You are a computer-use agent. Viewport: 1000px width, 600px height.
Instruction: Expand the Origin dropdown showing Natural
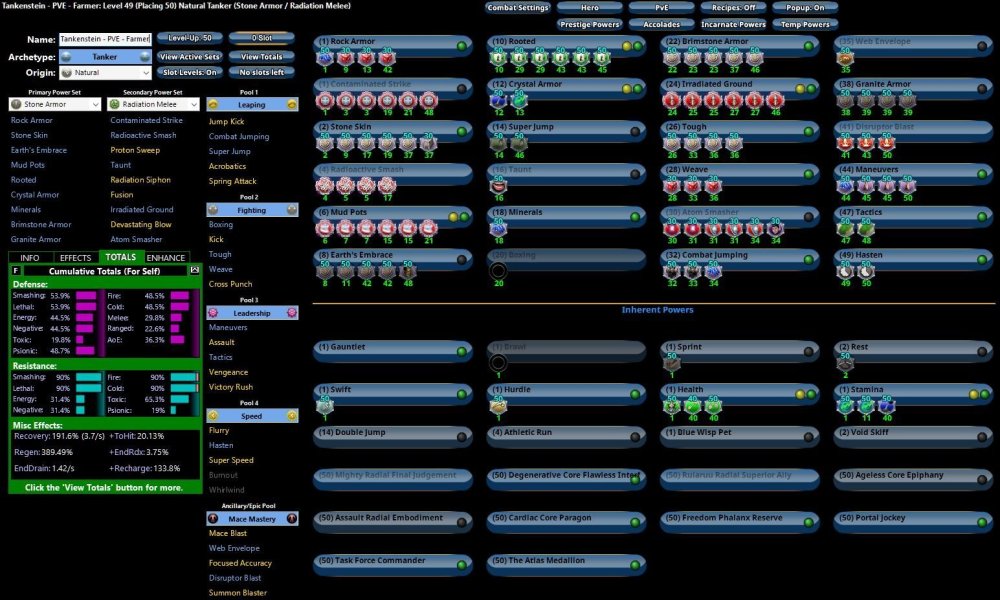105,73
